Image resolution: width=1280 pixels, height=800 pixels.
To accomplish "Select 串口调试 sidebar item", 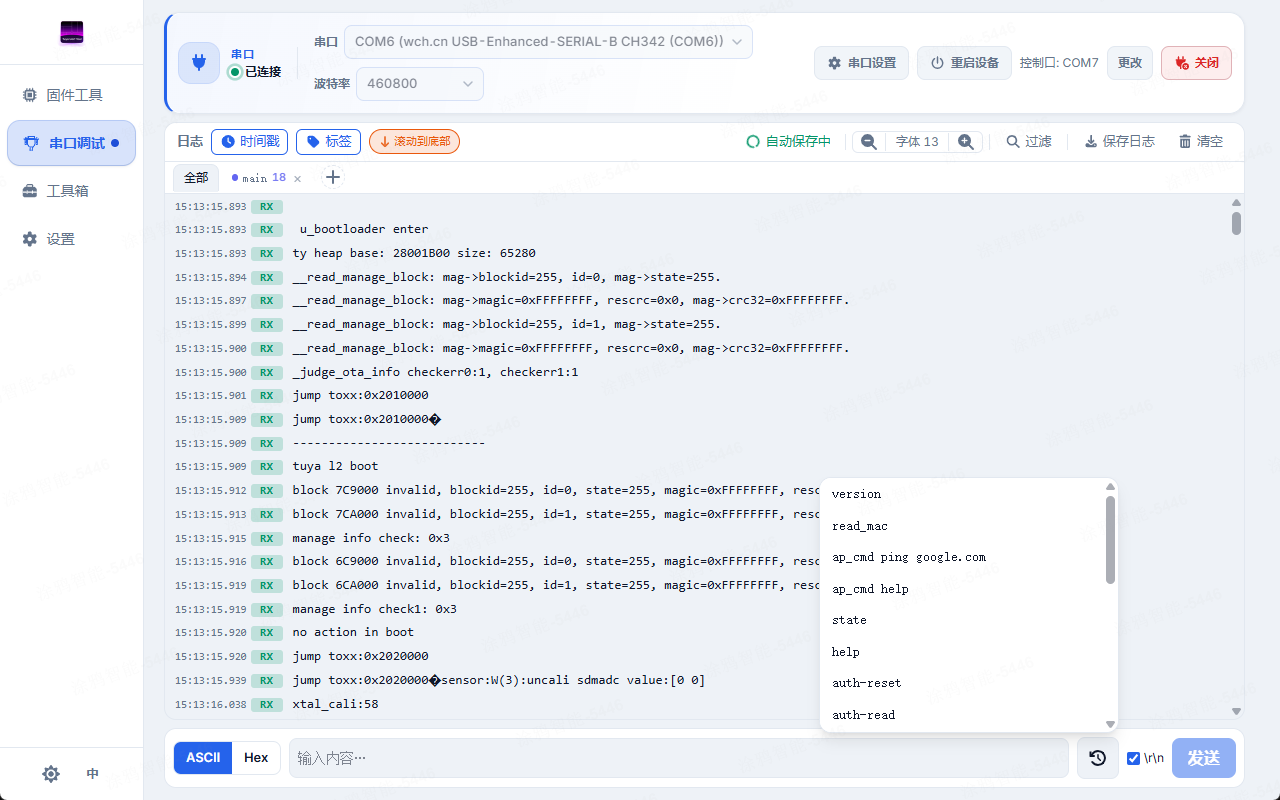I will point(71,143).
